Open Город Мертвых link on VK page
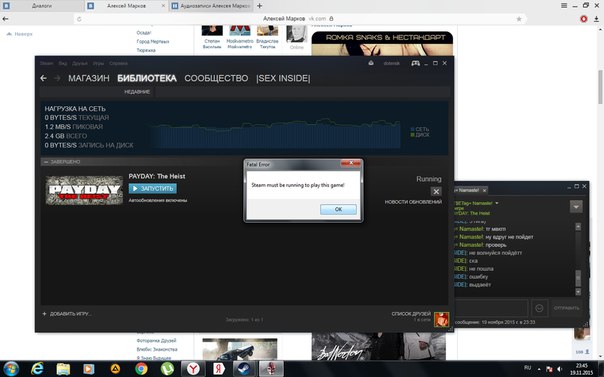604x377 pixels. (153, 41)
